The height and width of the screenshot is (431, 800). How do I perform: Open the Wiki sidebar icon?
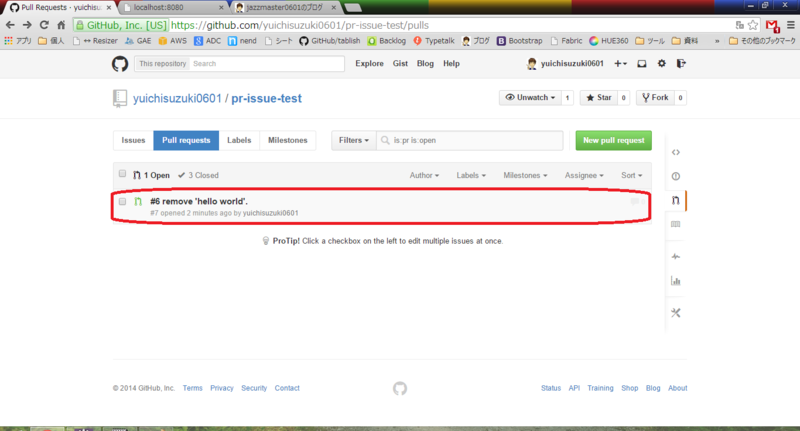click(676, 224)
